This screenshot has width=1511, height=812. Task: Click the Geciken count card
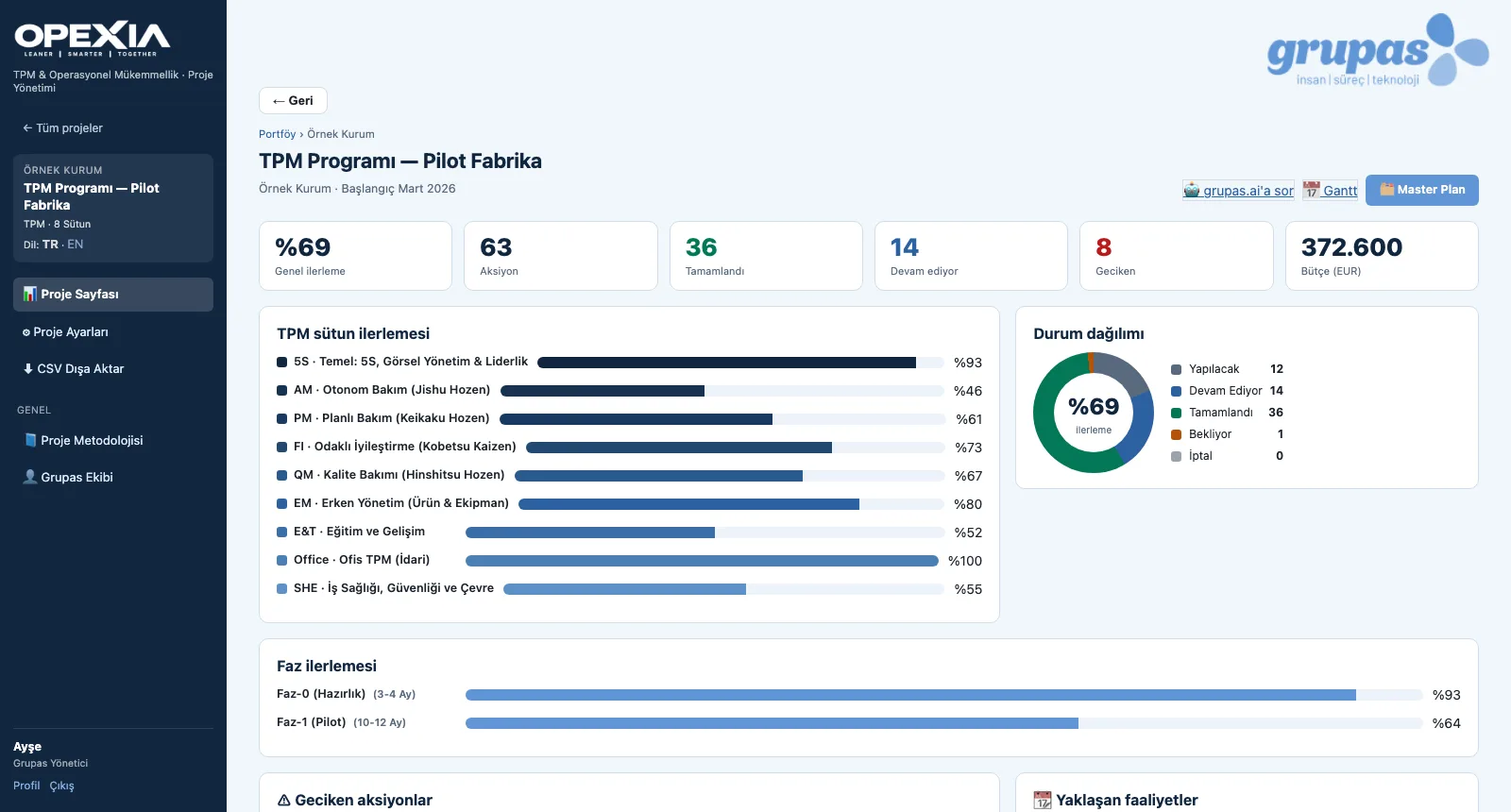(x=1177, y=256)
